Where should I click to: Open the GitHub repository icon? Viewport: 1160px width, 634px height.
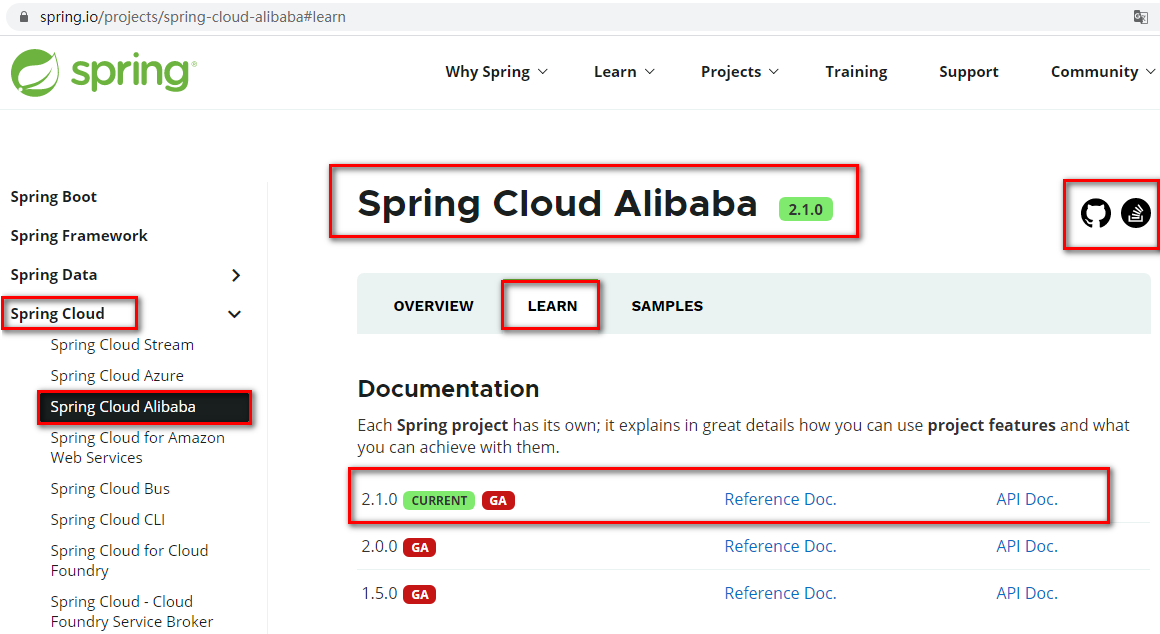pyautogui.click(x=1096, y=213)
